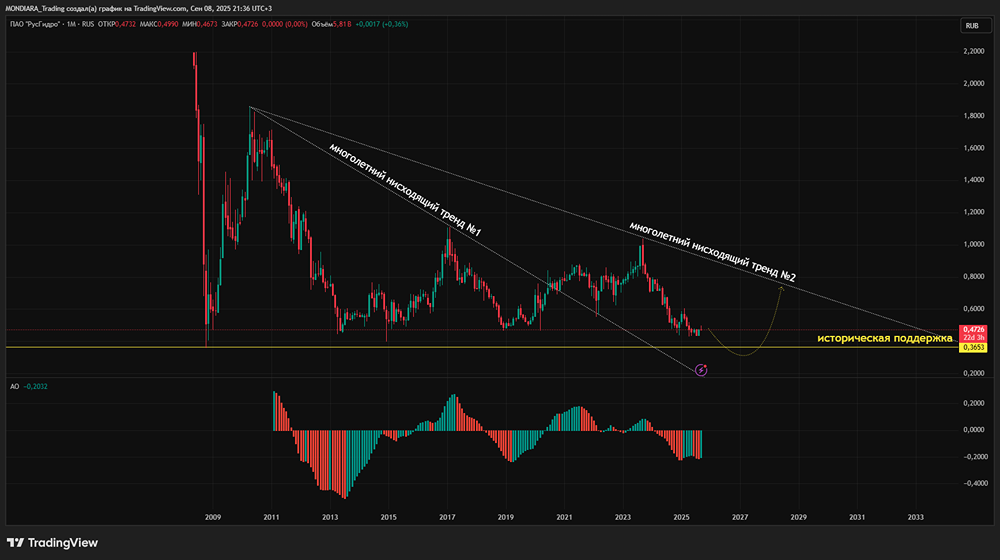
Task: Select the red 0,4726 current price label
Action: click(973, 330)
